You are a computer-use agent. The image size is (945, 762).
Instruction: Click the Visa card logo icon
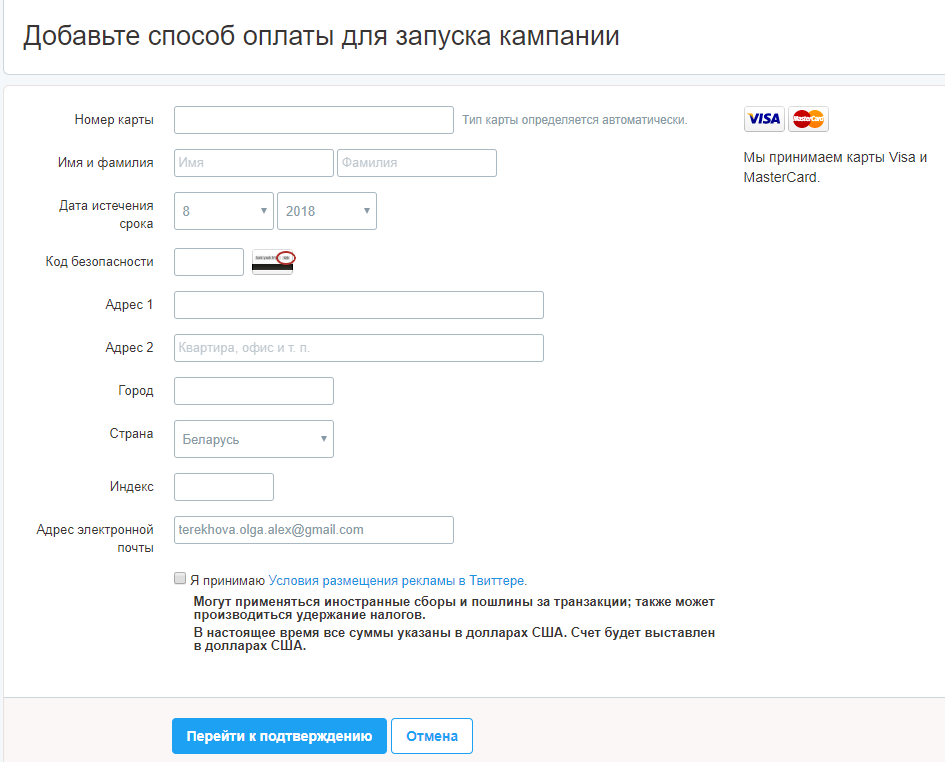[764, 119]
